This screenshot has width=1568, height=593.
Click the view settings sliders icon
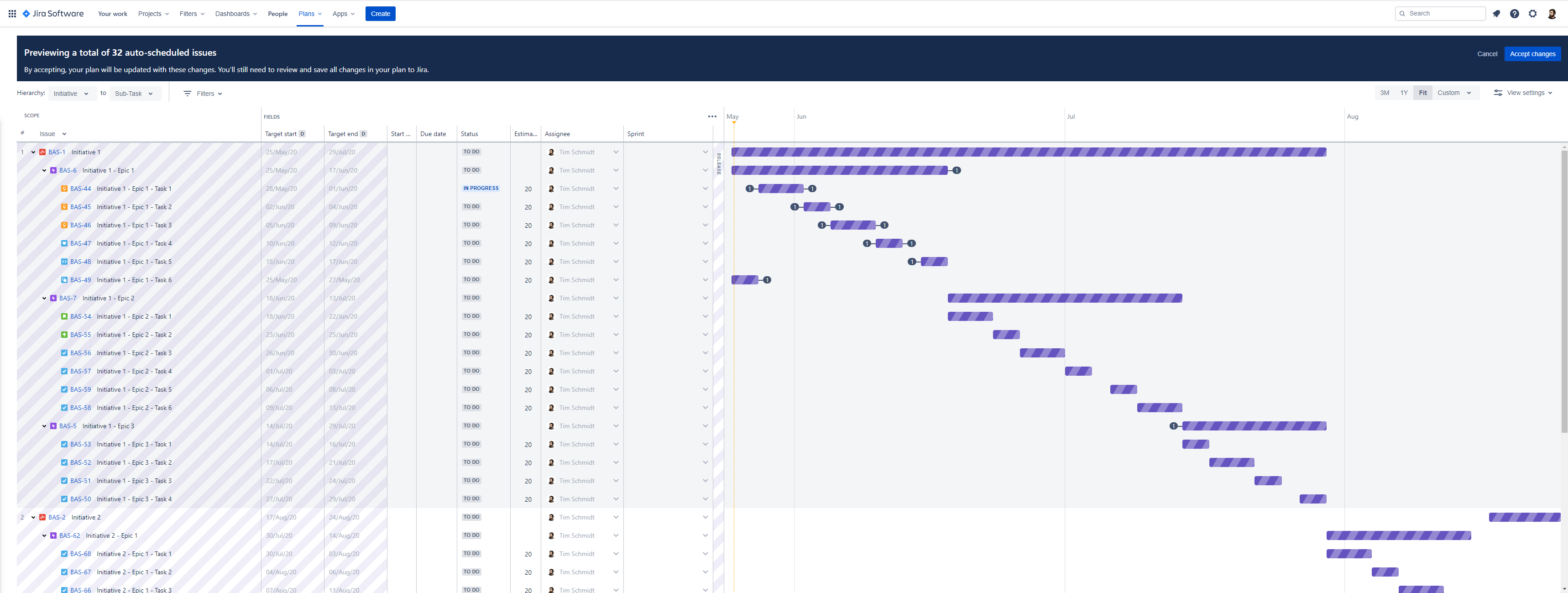coord(1498,93)
